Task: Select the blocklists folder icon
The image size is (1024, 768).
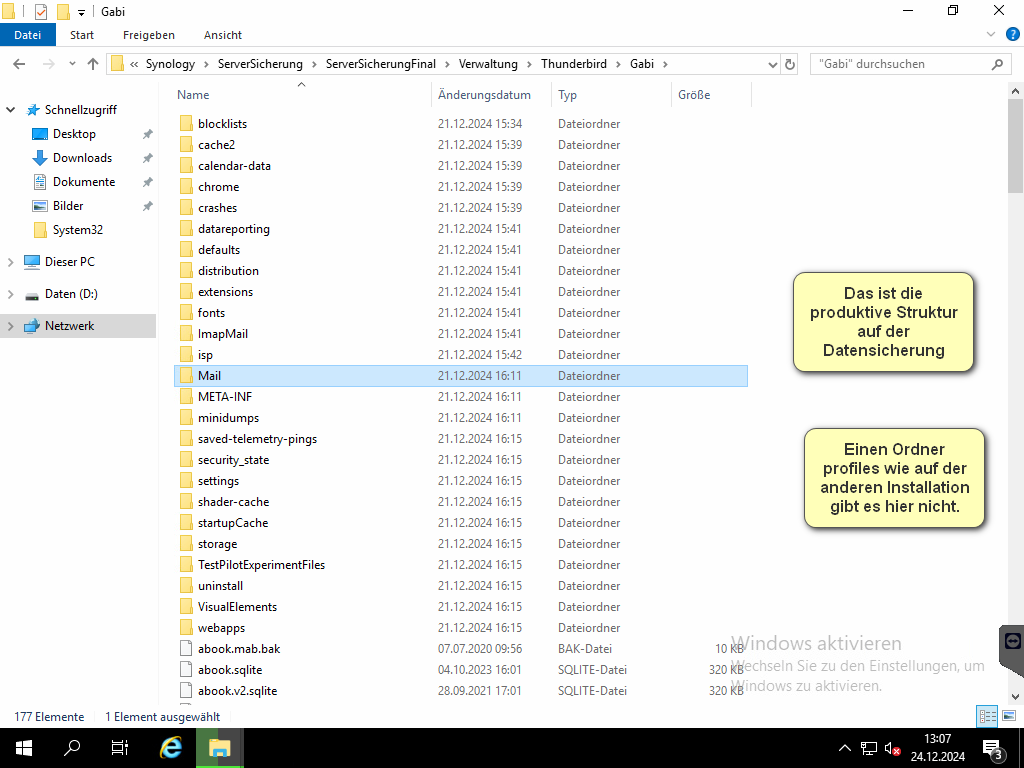Action: (186, 123)
